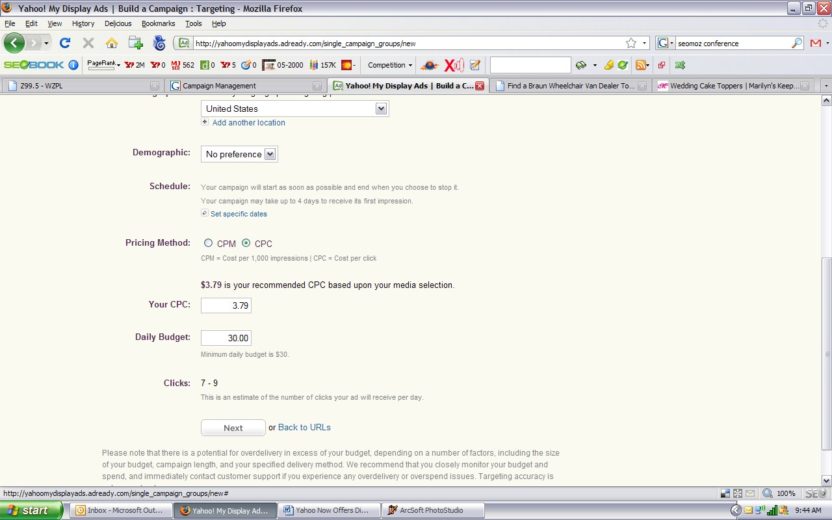832x520 pixels.
Task: Open the Edit menu
Action: click(x=31, y=23)
